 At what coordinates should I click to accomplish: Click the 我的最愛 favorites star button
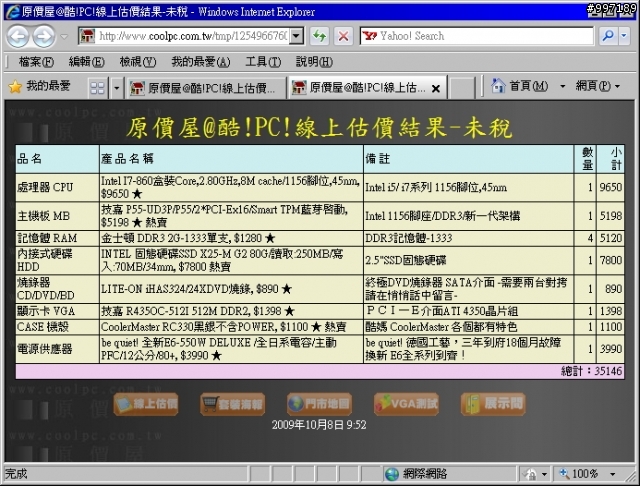40,86
